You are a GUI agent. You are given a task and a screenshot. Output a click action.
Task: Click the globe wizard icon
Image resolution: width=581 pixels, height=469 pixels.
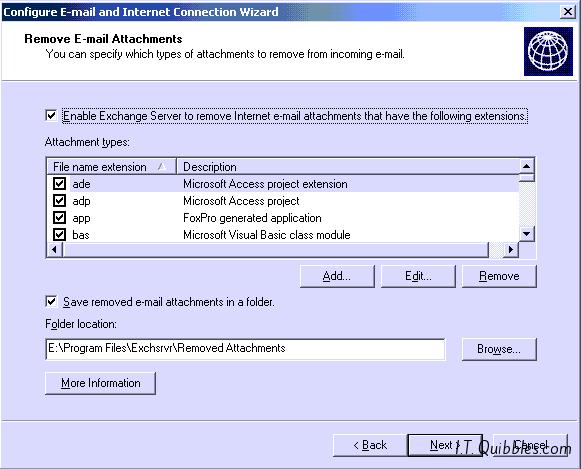548,51
